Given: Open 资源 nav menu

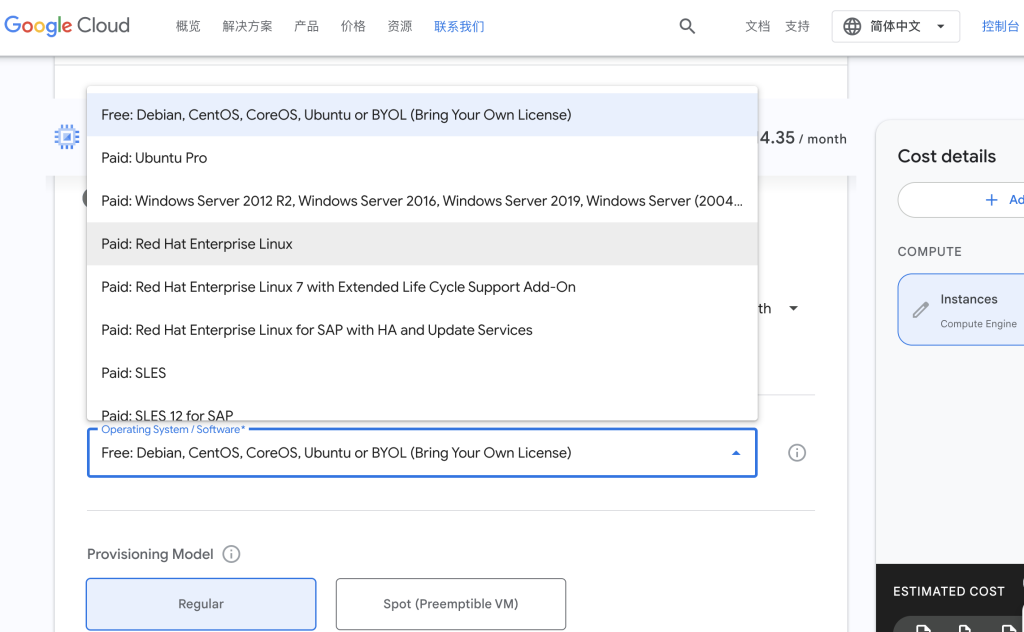Looking at the screenshot, I should [x=400, y=26].
